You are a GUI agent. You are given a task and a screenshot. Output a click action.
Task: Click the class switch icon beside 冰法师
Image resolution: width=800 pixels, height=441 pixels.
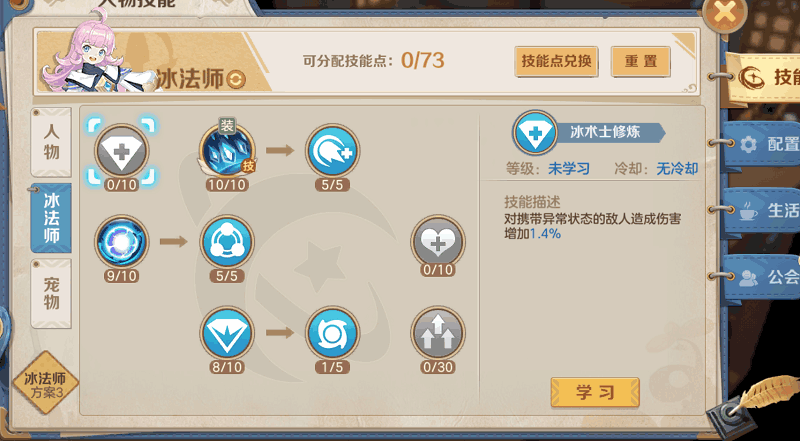[236, 80]
